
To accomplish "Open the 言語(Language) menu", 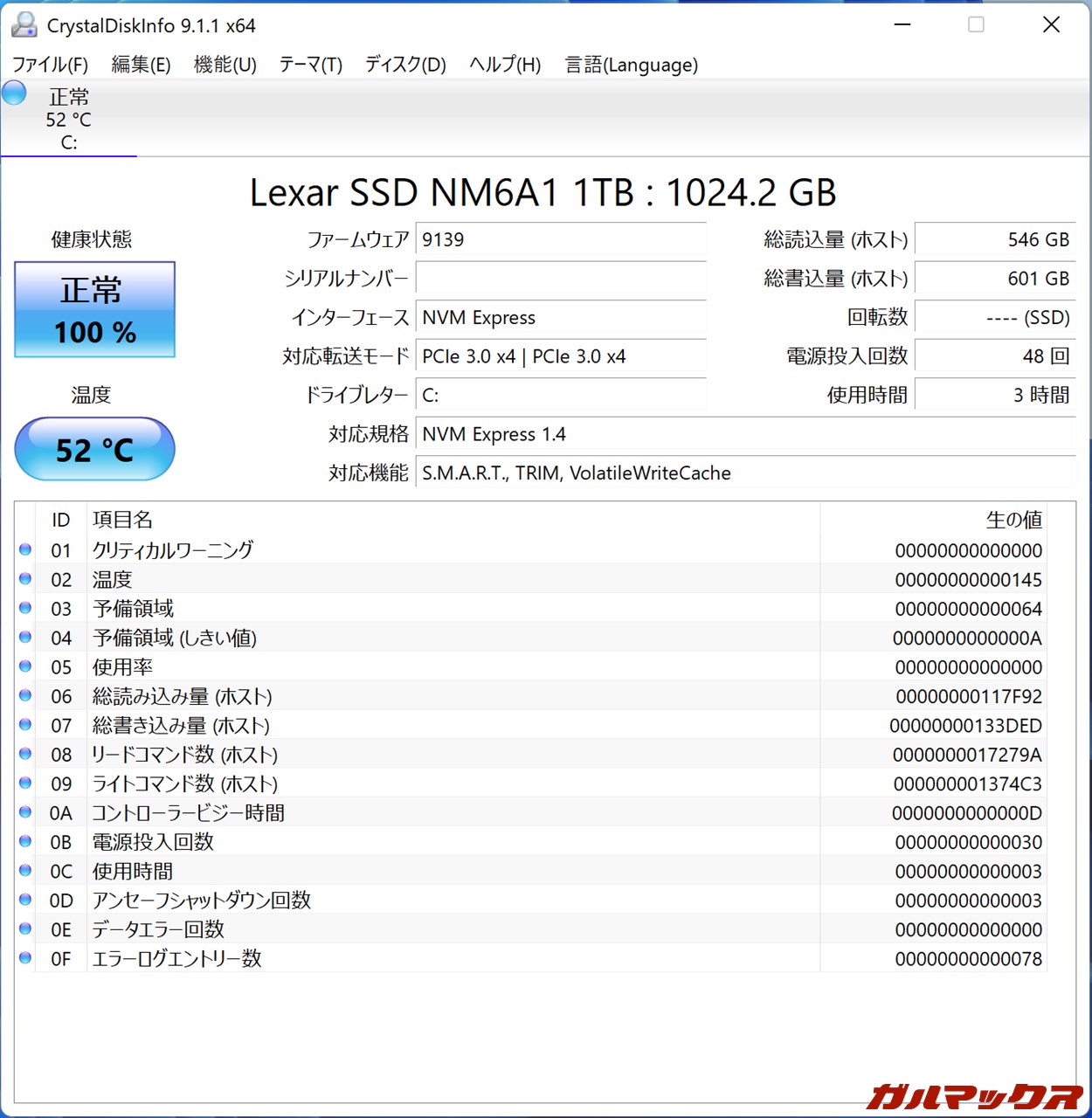I will point(631,64).
